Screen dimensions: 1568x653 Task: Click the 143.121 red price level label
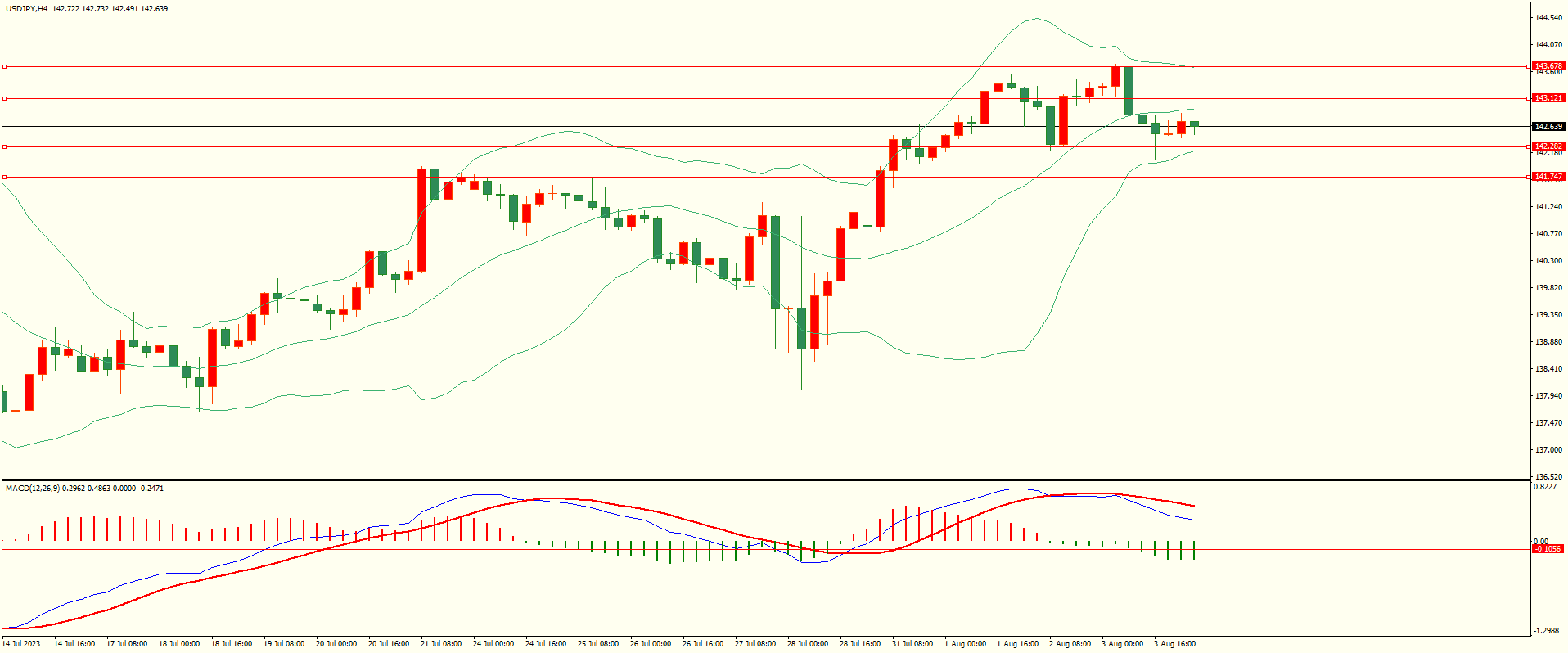1548,98
